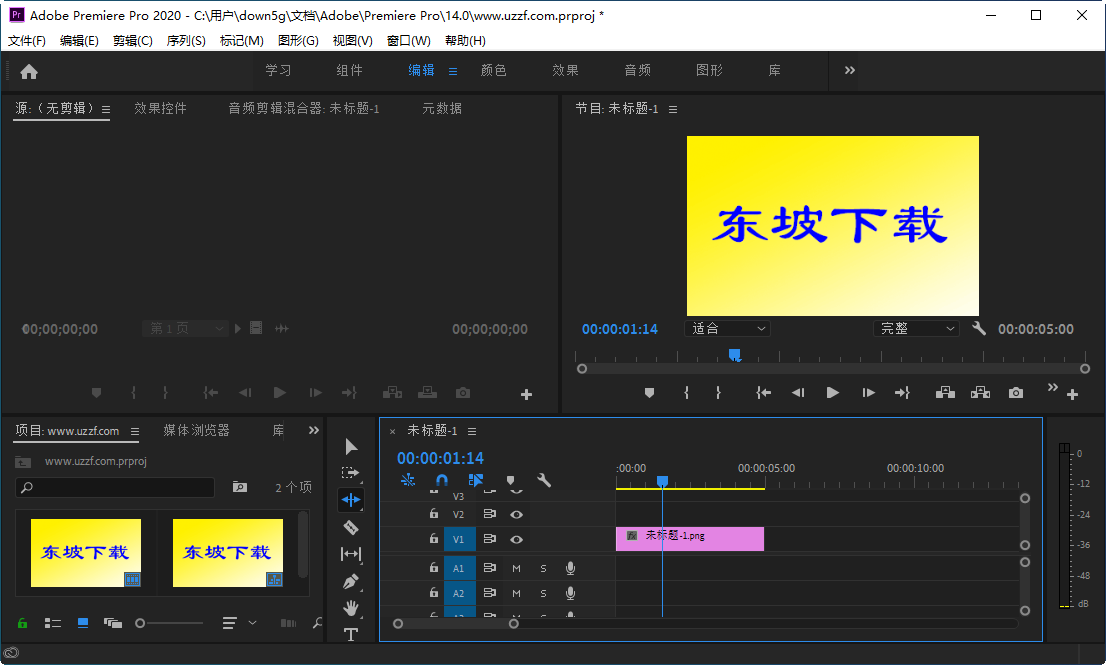
Task: Open the 文件 menu
Action: (26, 40)
